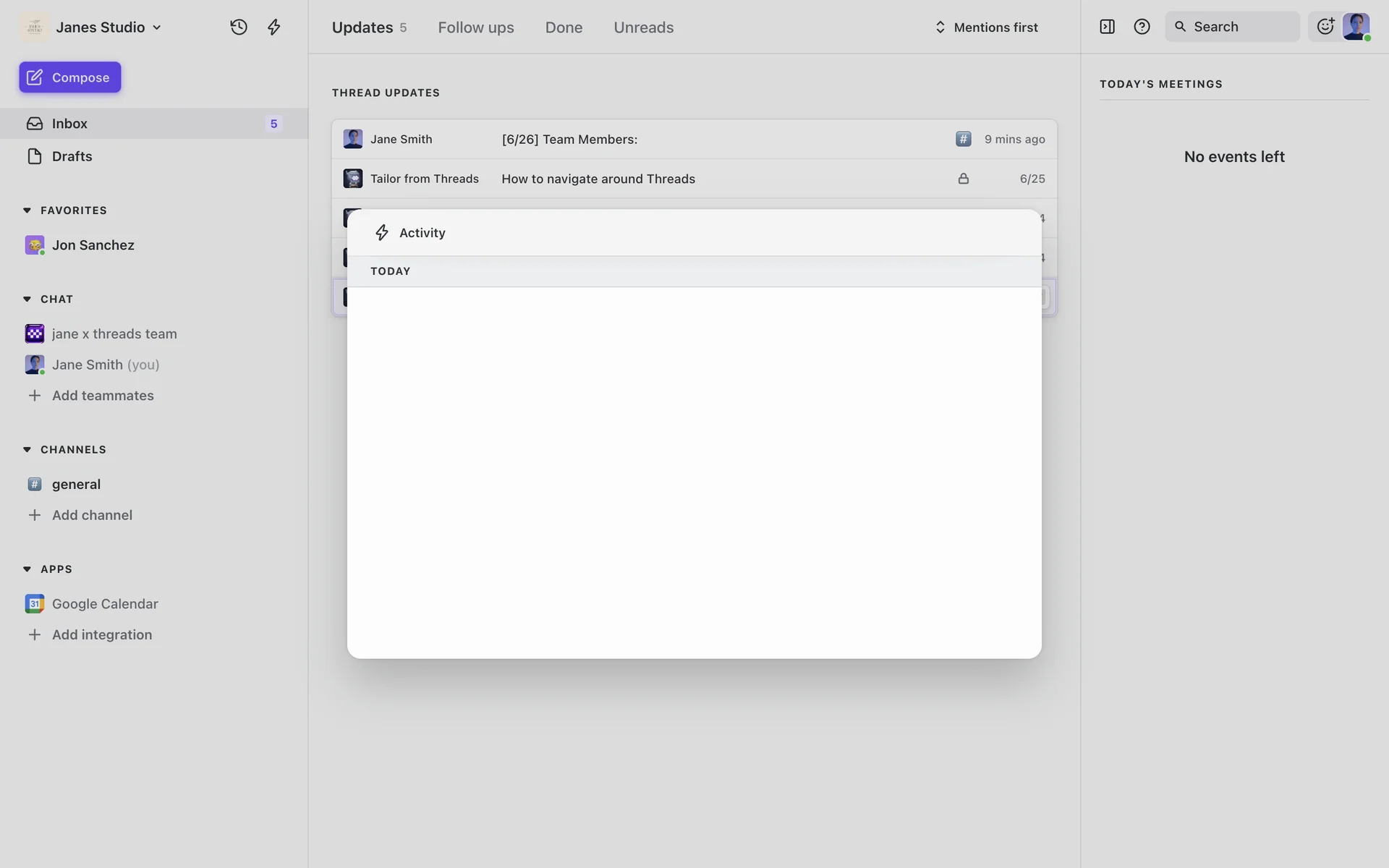Collapse the Favorites section
This screenshot has width=1389, height=868.
[x=27, y=210]
